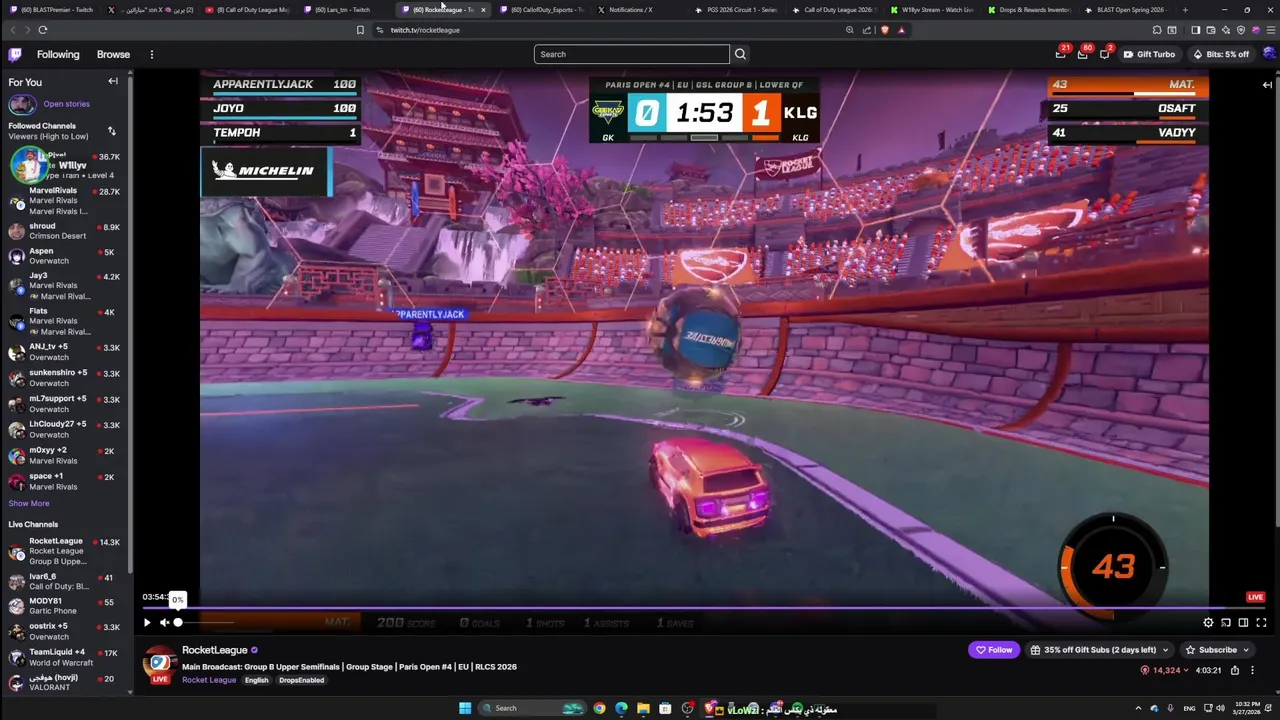The width and height of the screenshot is (1280, 720).
Task: Collapse the For You sidebar
Action: click(113, 82)
